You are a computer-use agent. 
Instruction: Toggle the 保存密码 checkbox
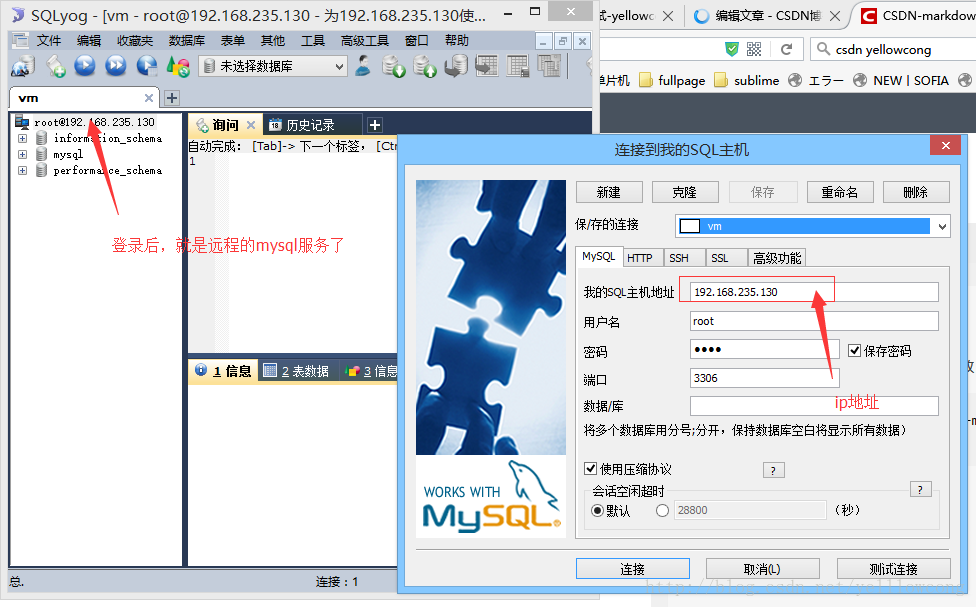click(855, 351)
